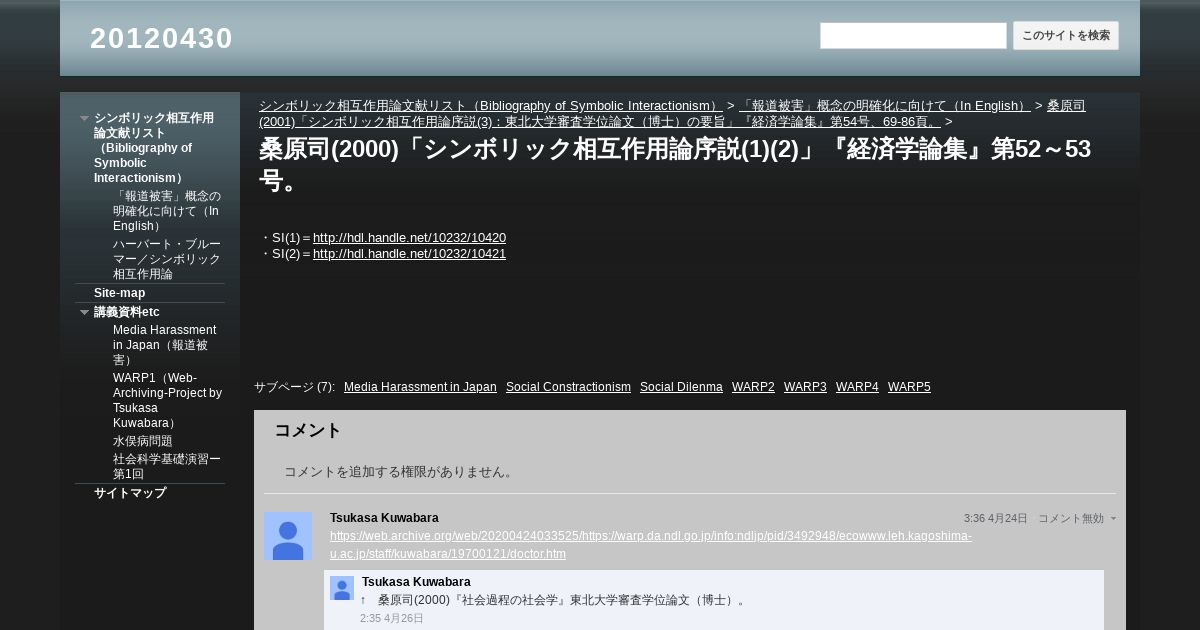Image resolution: width=1200 pixels, height=630 pixels.
Task: Open subpage WARP5
Action: (909, 387)
